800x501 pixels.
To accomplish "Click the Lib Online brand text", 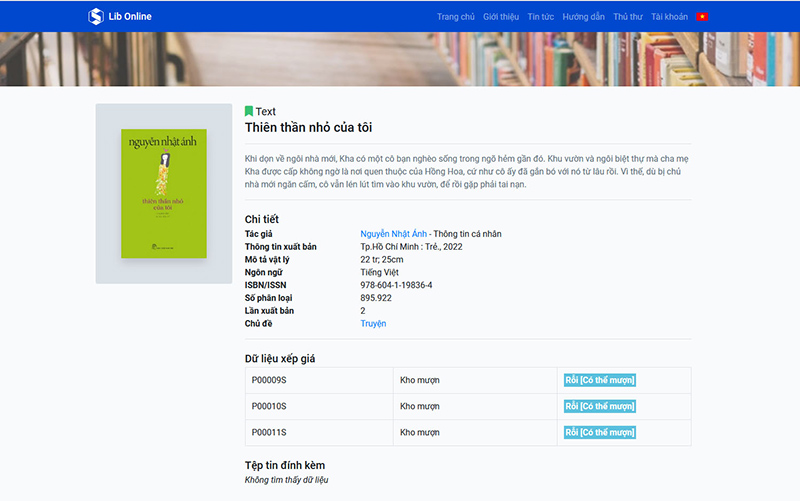I will point(130,17).
